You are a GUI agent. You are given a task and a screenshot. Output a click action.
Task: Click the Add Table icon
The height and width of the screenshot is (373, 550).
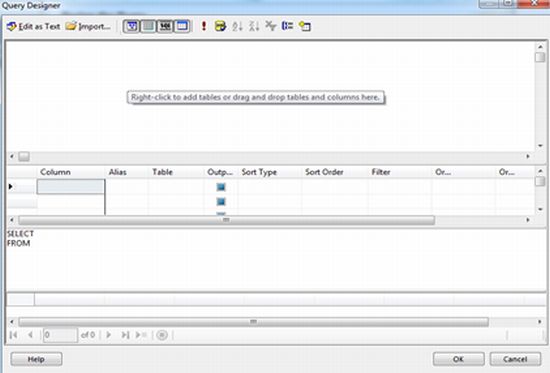[x=305, y=26]
